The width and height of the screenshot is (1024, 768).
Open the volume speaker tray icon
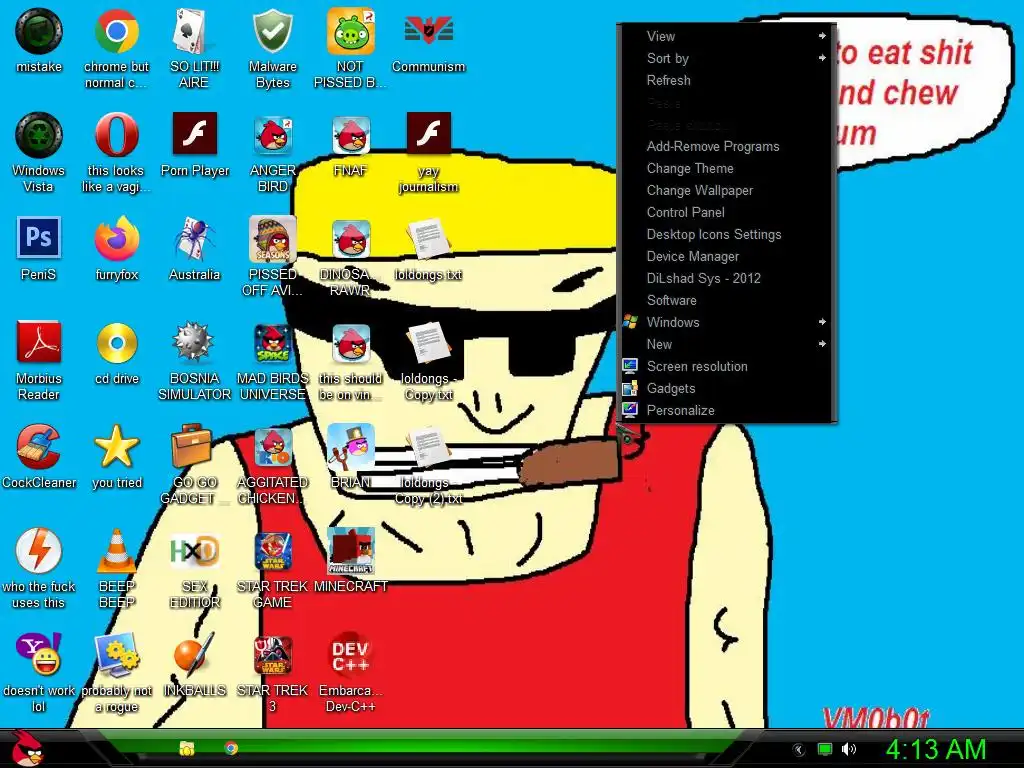(849, 749)
